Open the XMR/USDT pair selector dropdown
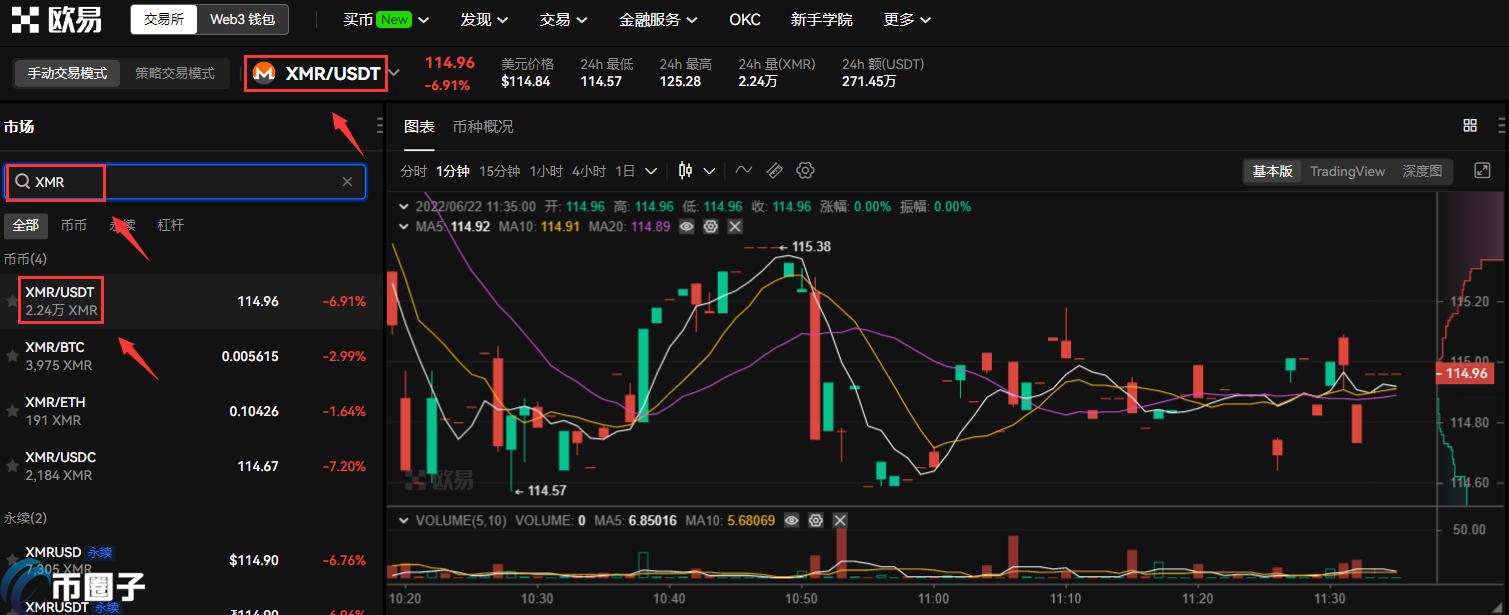 coord(395,73)
